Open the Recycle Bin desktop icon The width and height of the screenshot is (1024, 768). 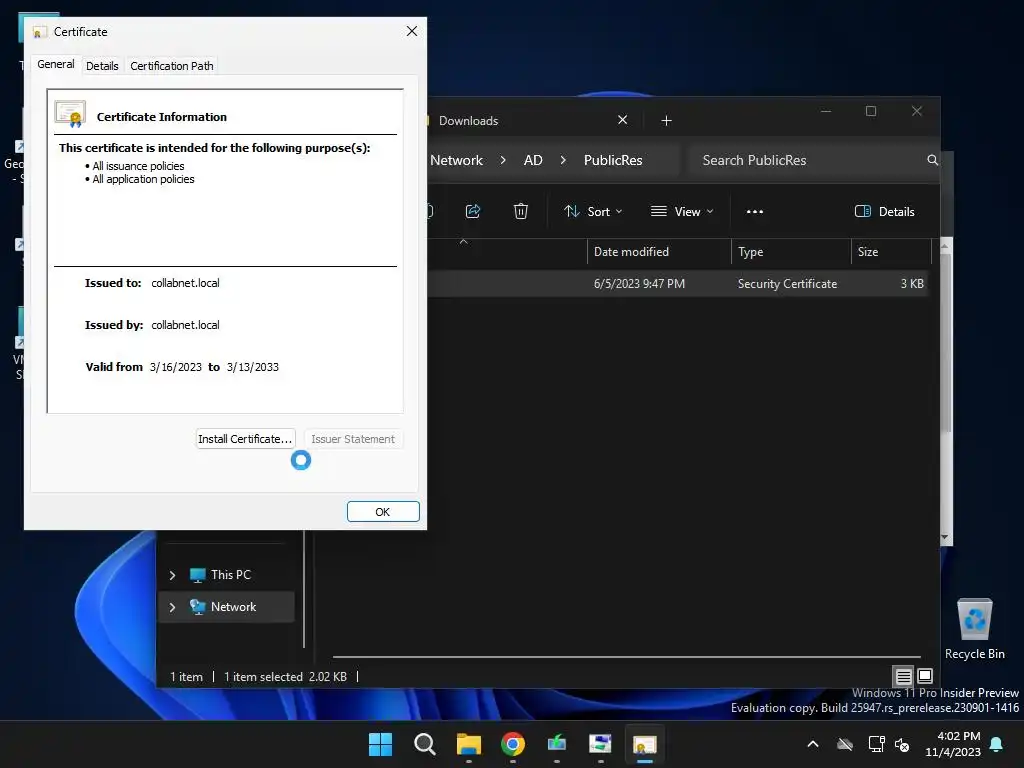point(974,628)
